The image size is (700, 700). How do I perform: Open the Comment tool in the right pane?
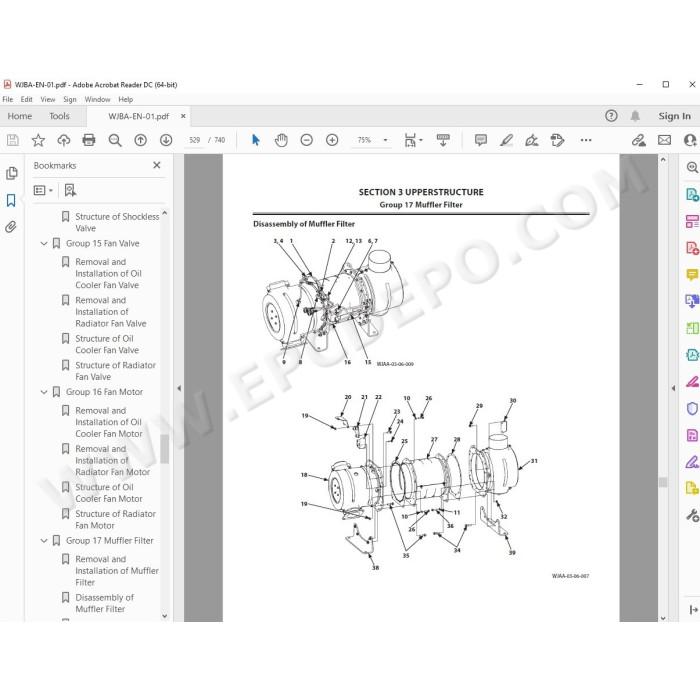692,275
